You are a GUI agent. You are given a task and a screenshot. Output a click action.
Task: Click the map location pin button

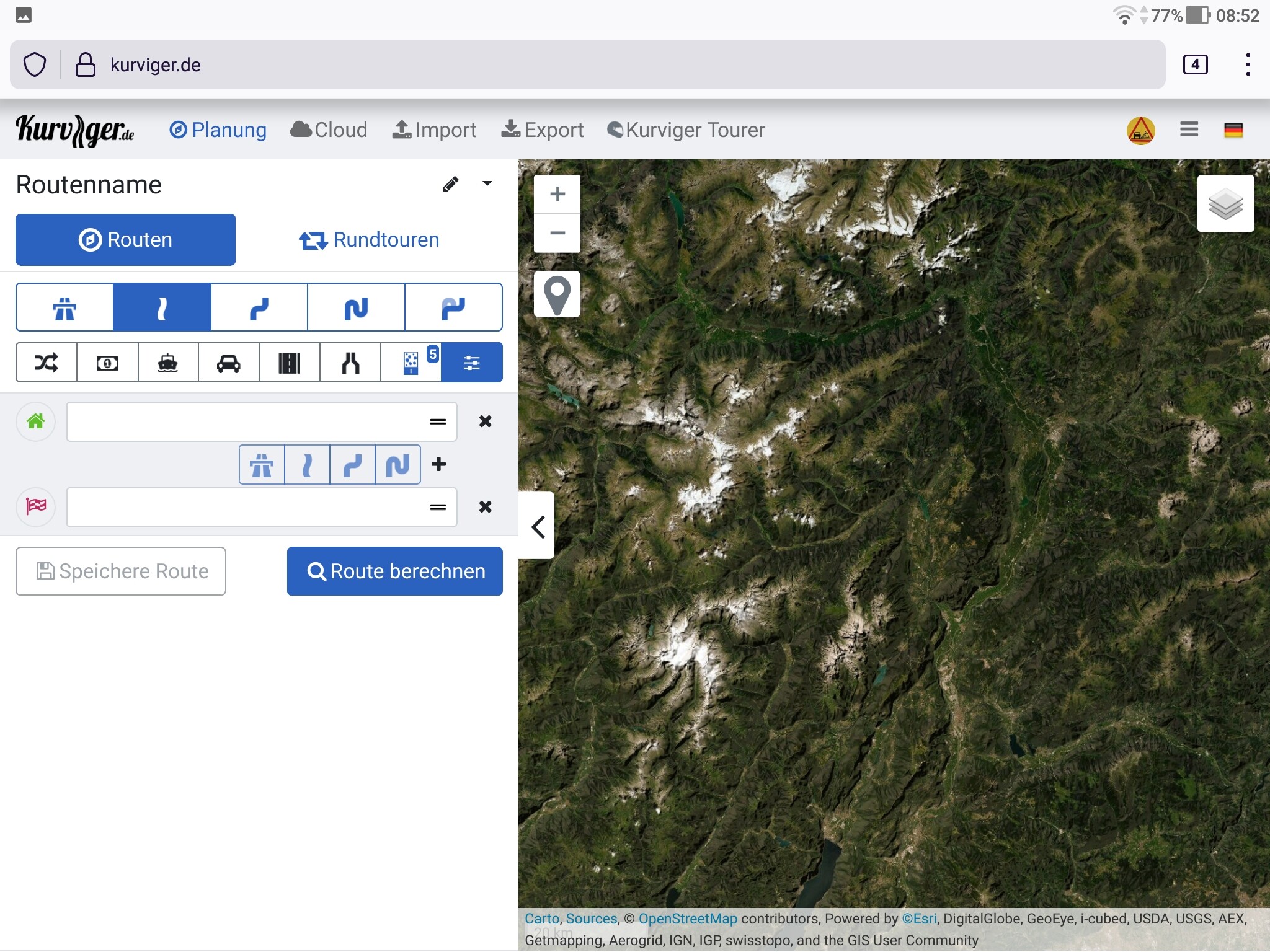[557, 294]
